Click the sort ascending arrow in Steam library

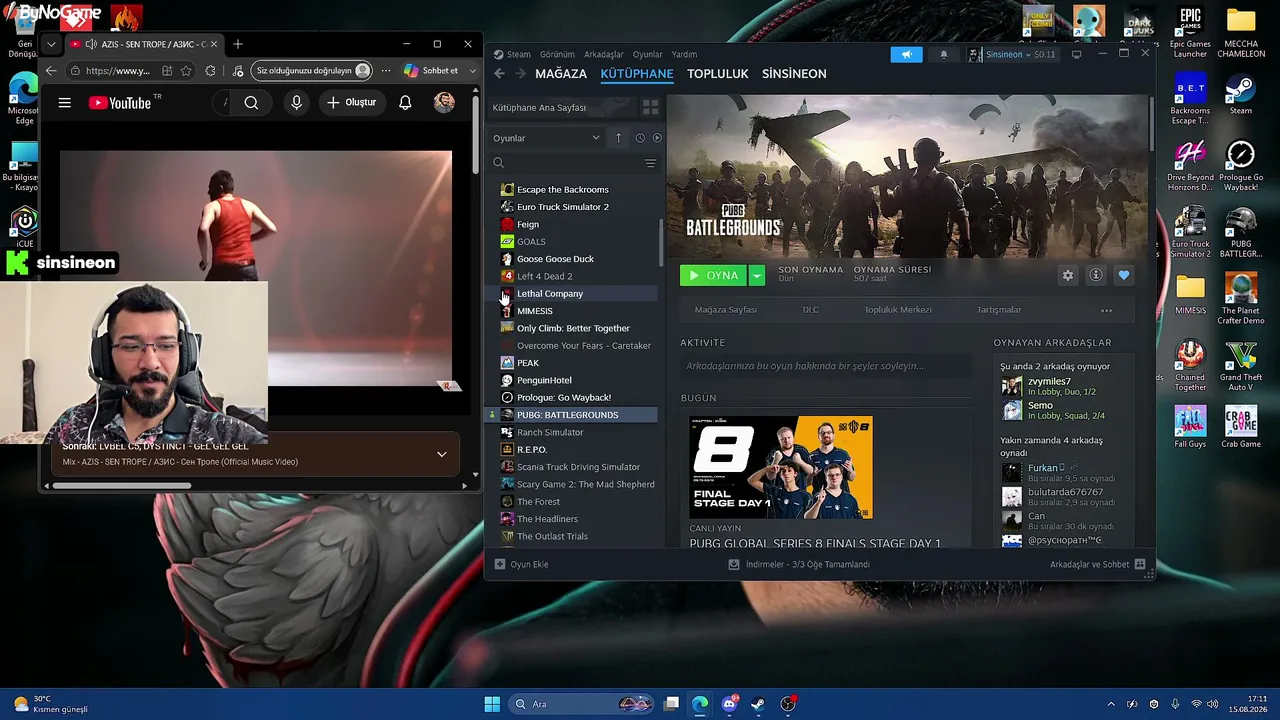pos(618,138)
